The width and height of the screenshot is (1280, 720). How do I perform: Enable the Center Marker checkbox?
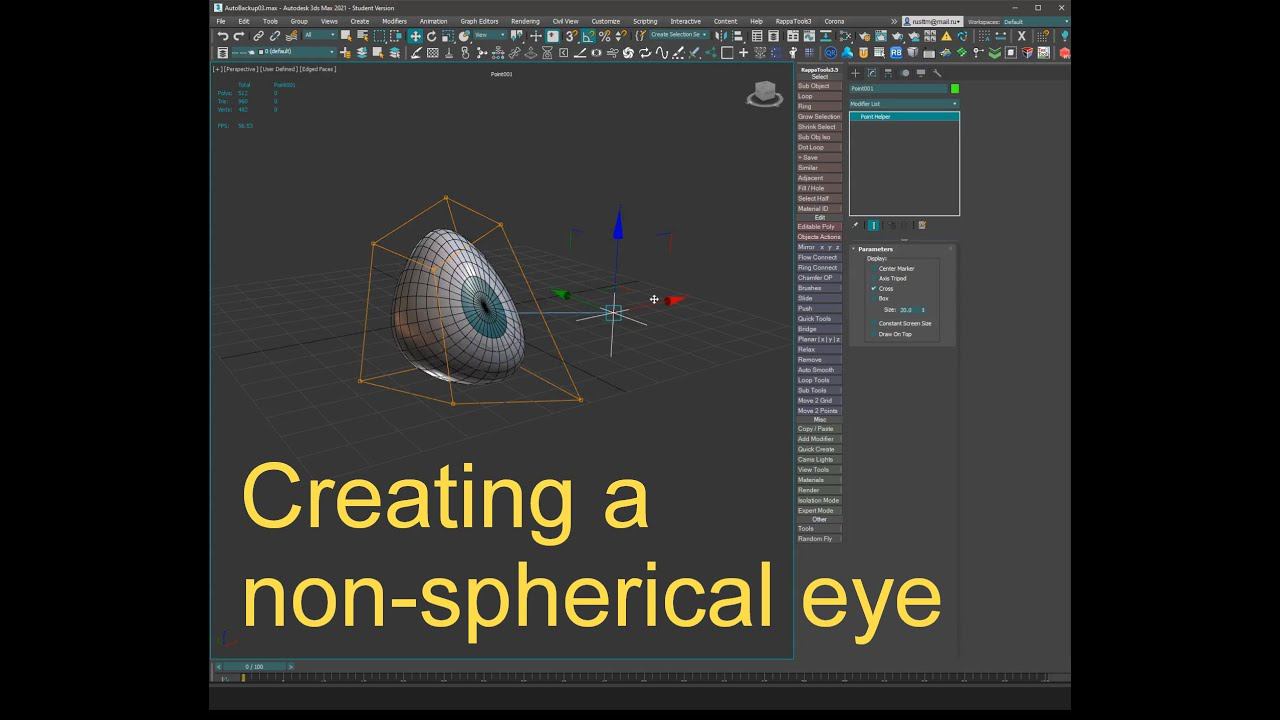click(874, 268)
